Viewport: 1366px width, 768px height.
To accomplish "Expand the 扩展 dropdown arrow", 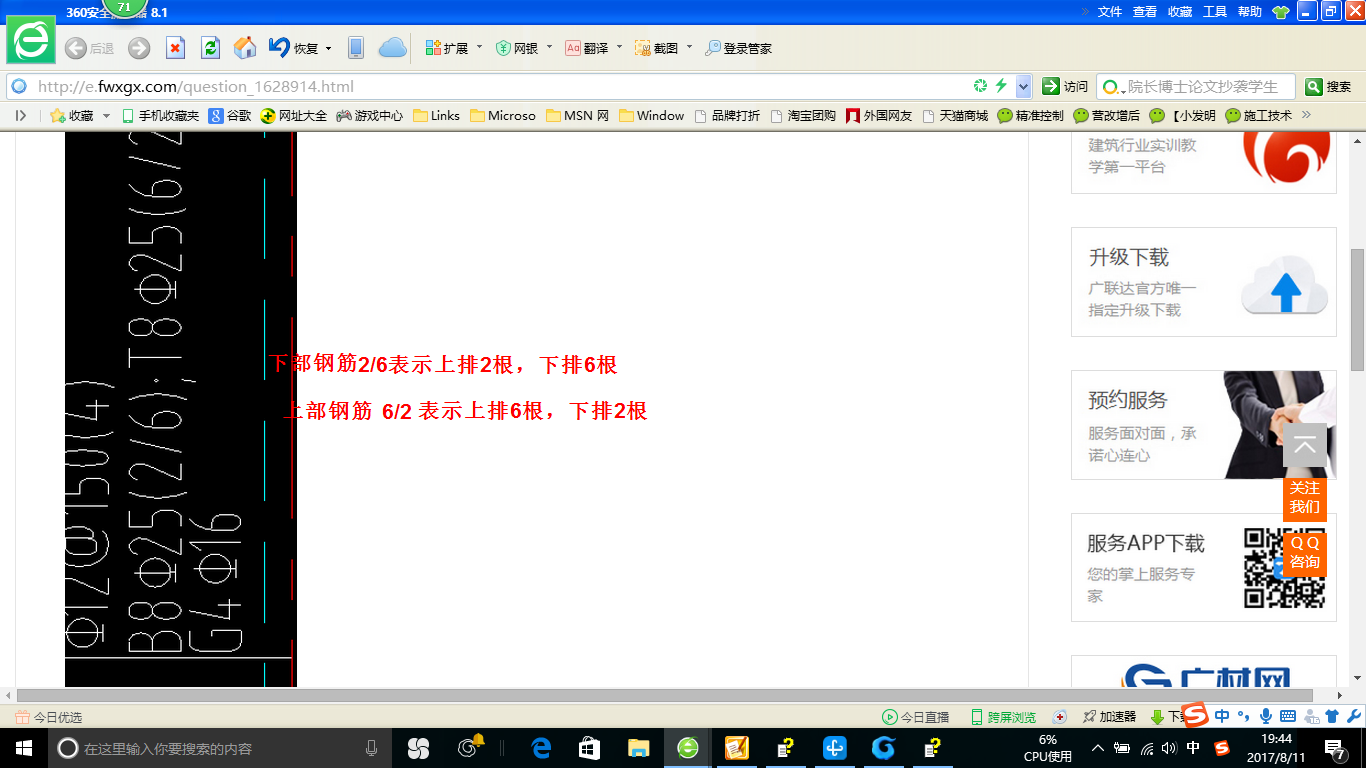I will (x=479, y=47).
